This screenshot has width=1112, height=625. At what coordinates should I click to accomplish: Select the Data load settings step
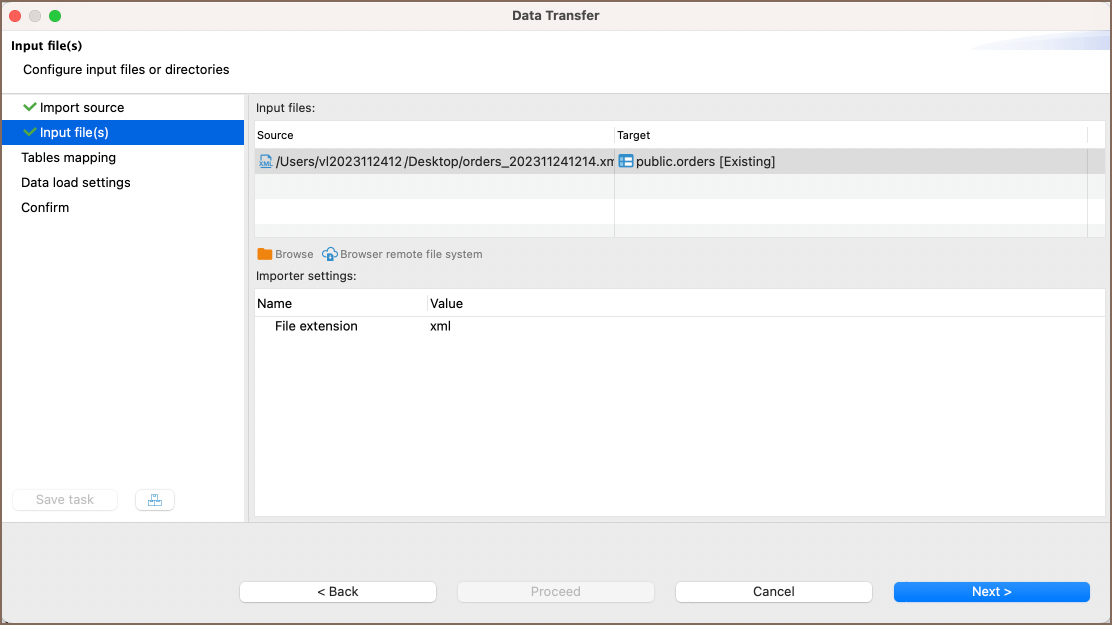click(x=76, y=182)
